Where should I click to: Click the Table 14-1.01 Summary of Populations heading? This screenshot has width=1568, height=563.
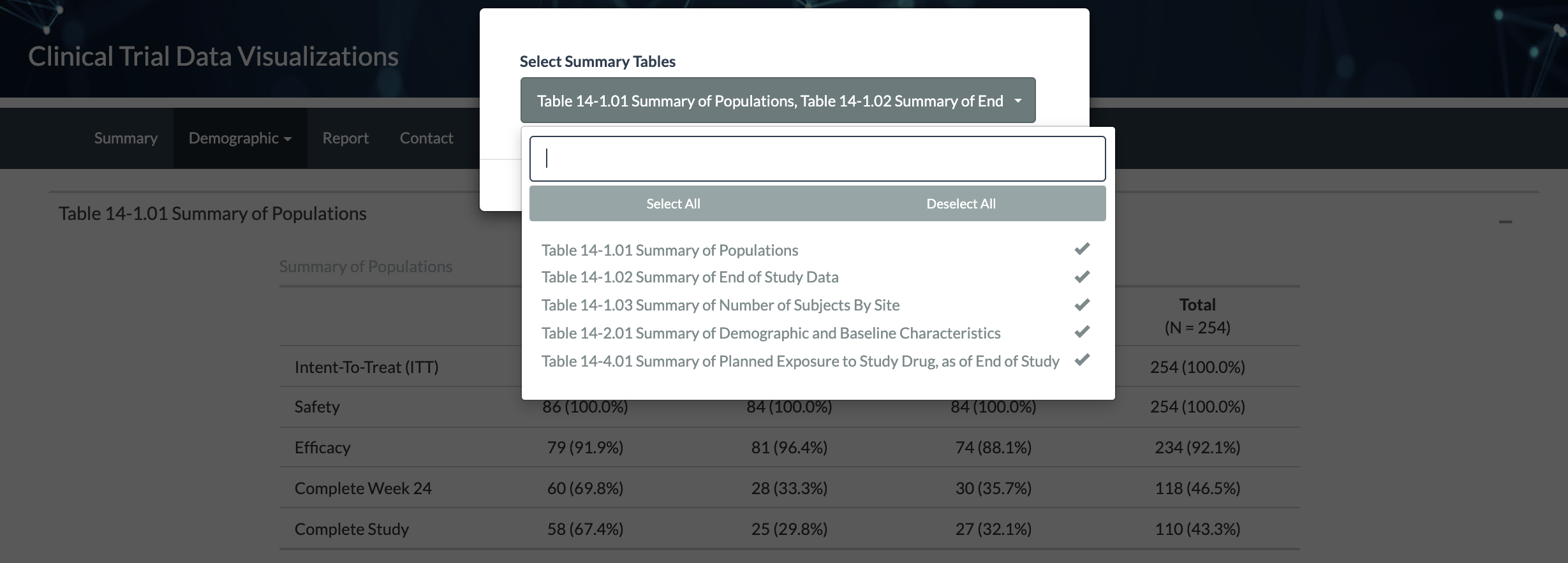point(212,214)
